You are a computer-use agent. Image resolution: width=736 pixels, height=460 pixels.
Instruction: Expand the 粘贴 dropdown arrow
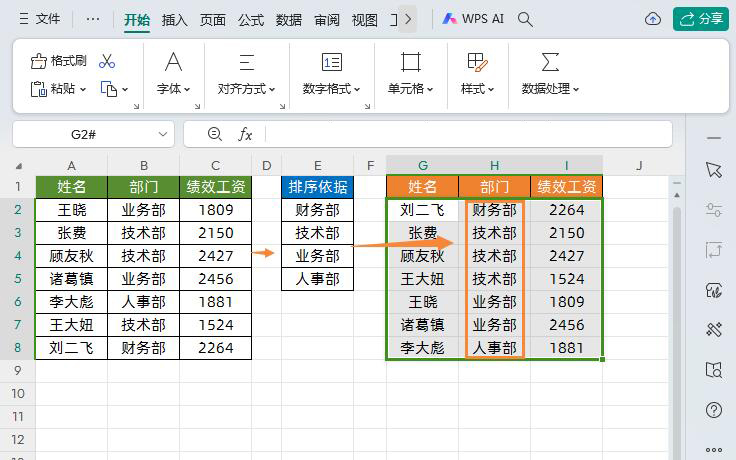pos(83,89)
